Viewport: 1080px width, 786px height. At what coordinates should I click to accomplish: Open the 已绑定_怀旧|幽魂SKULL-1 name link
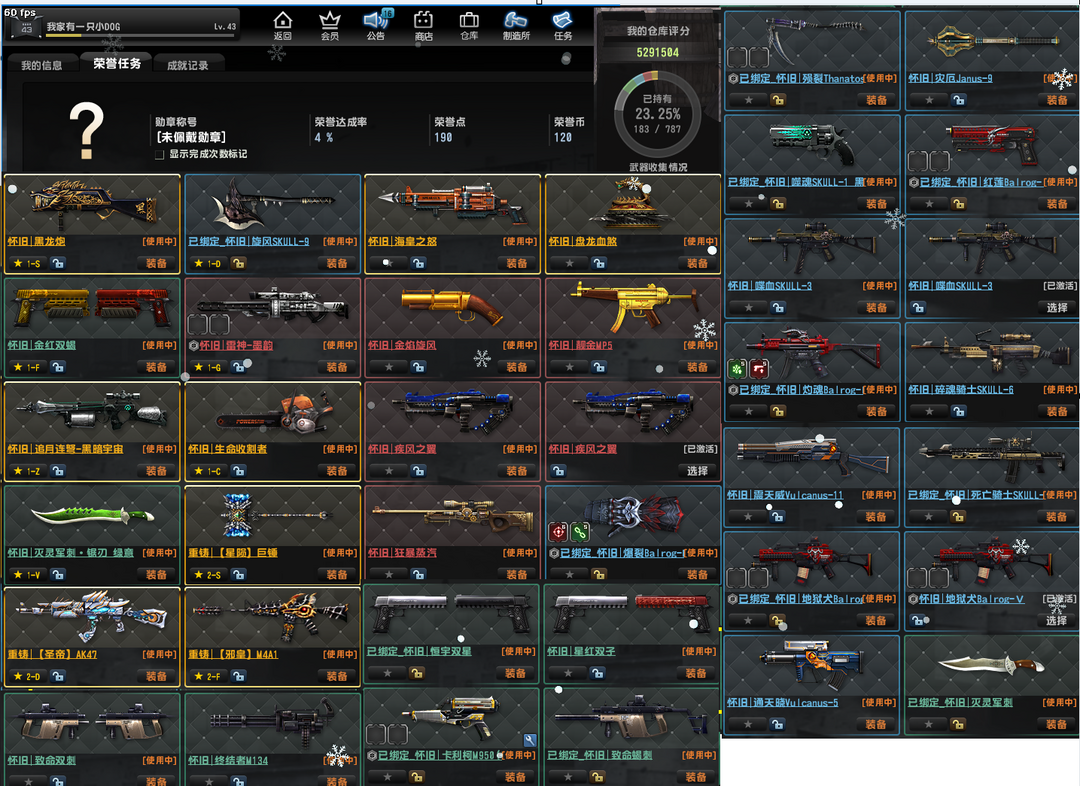[796, 183]
